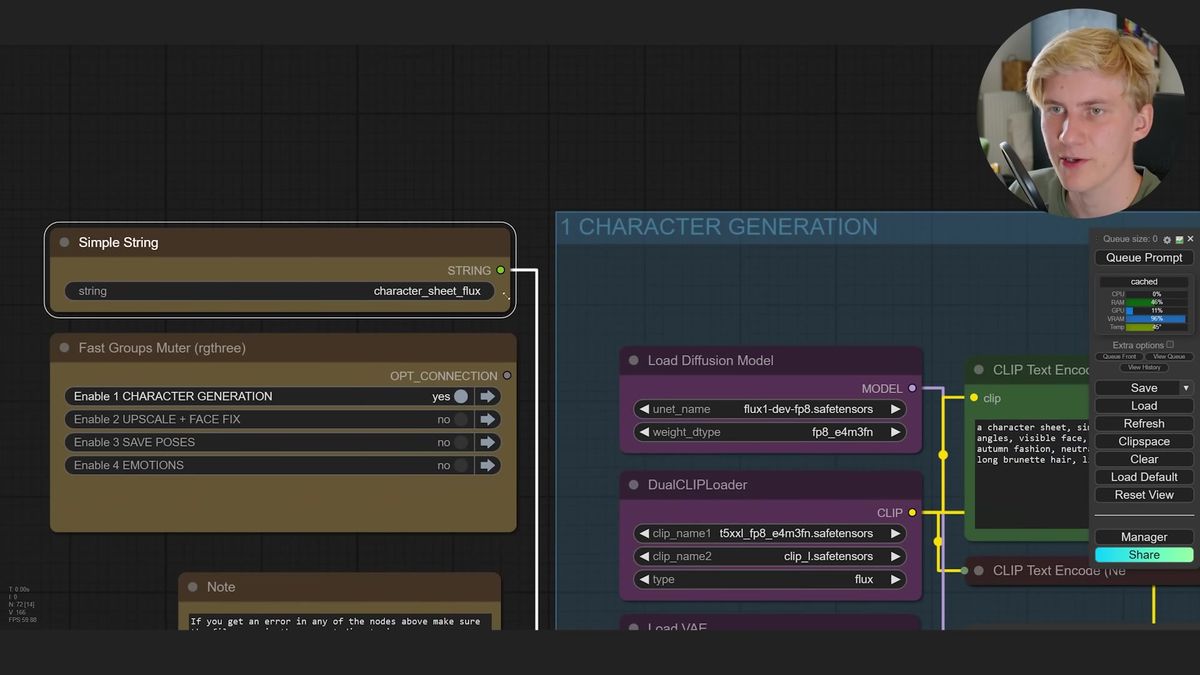Screen dimensions: 1200x675
Task: Select next unet_name with right arrow
Action: 896,409
